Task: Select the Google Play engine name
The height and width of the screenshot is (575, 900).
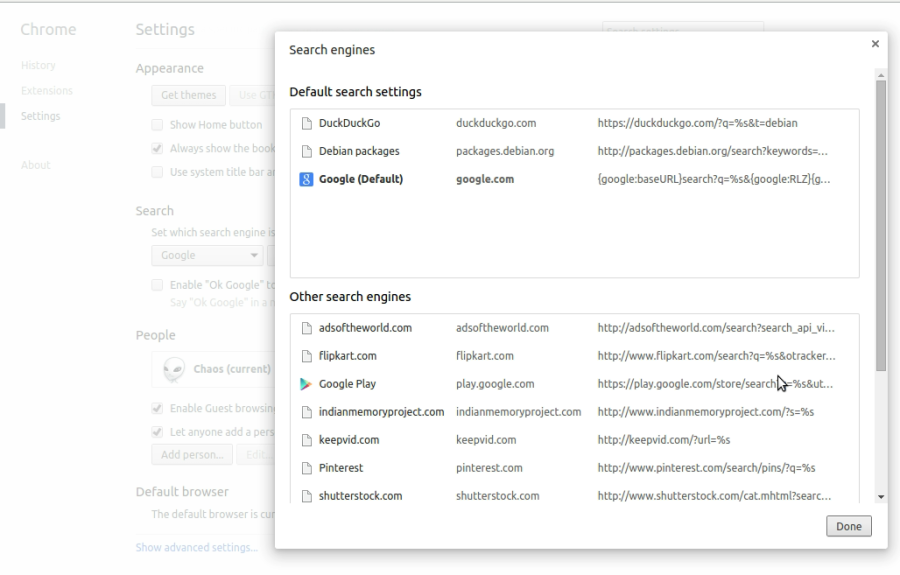Action: click(347, 384)
